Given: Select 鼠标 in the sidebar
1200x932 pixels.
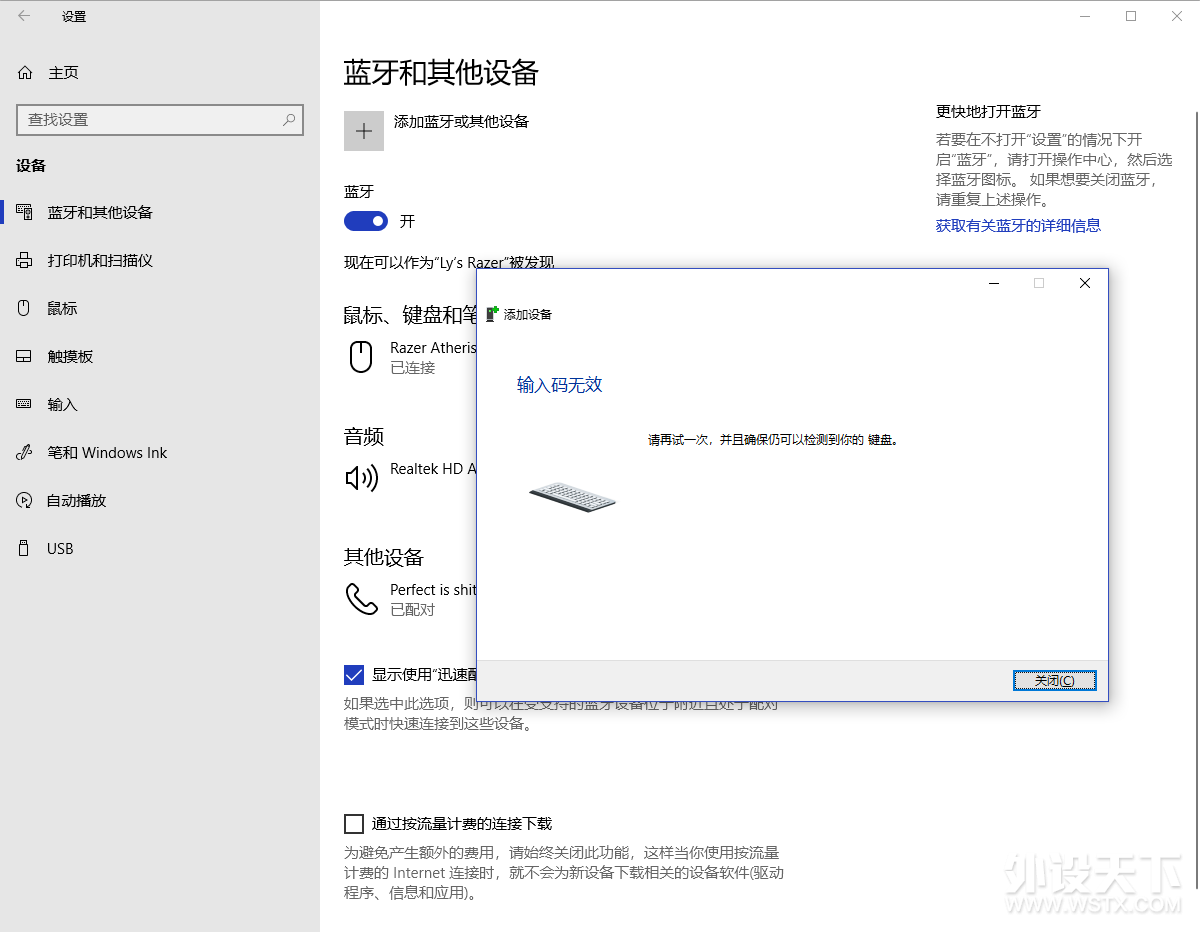Looking at the screenshot, I should [62, 309].
